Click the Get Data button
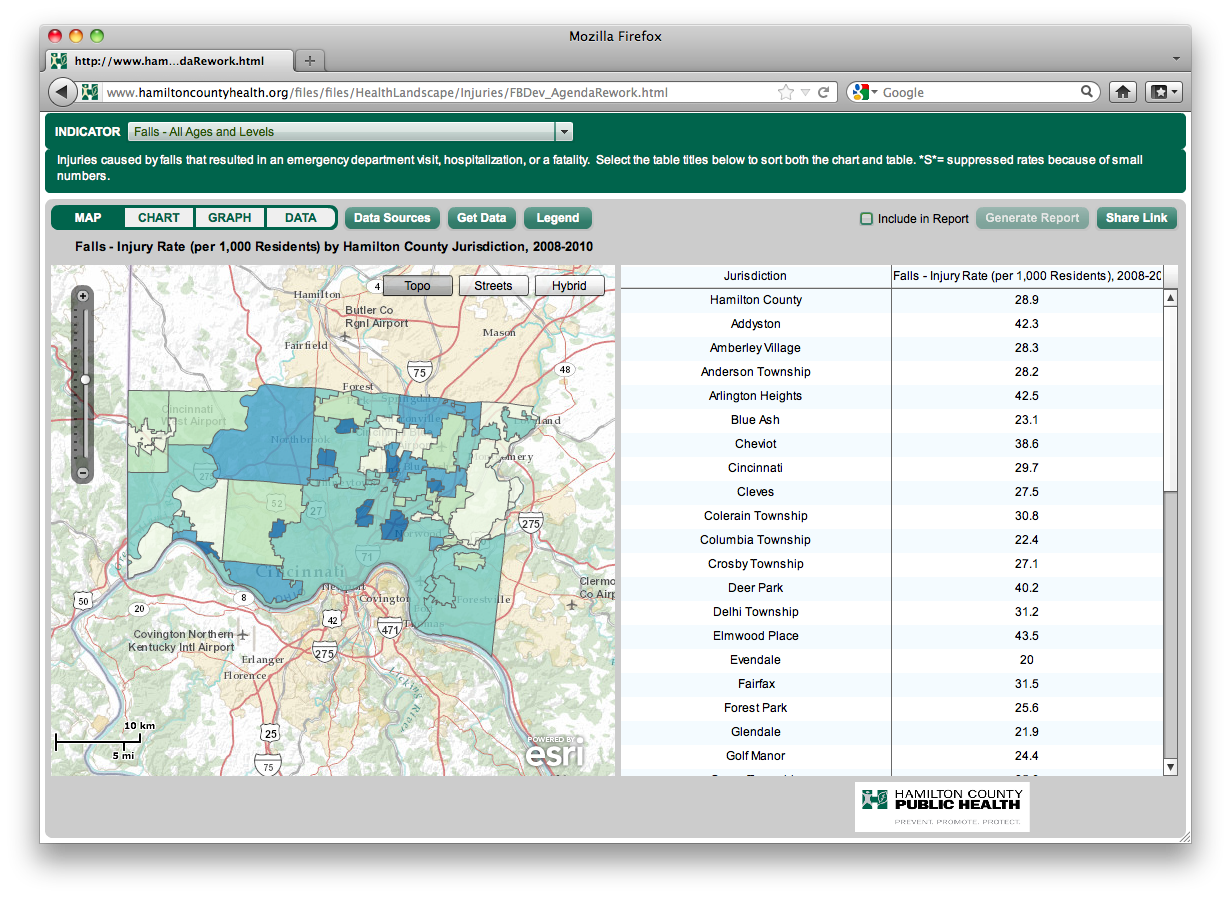This screenshot has width=1231, height=898. (x=481, y=218)
